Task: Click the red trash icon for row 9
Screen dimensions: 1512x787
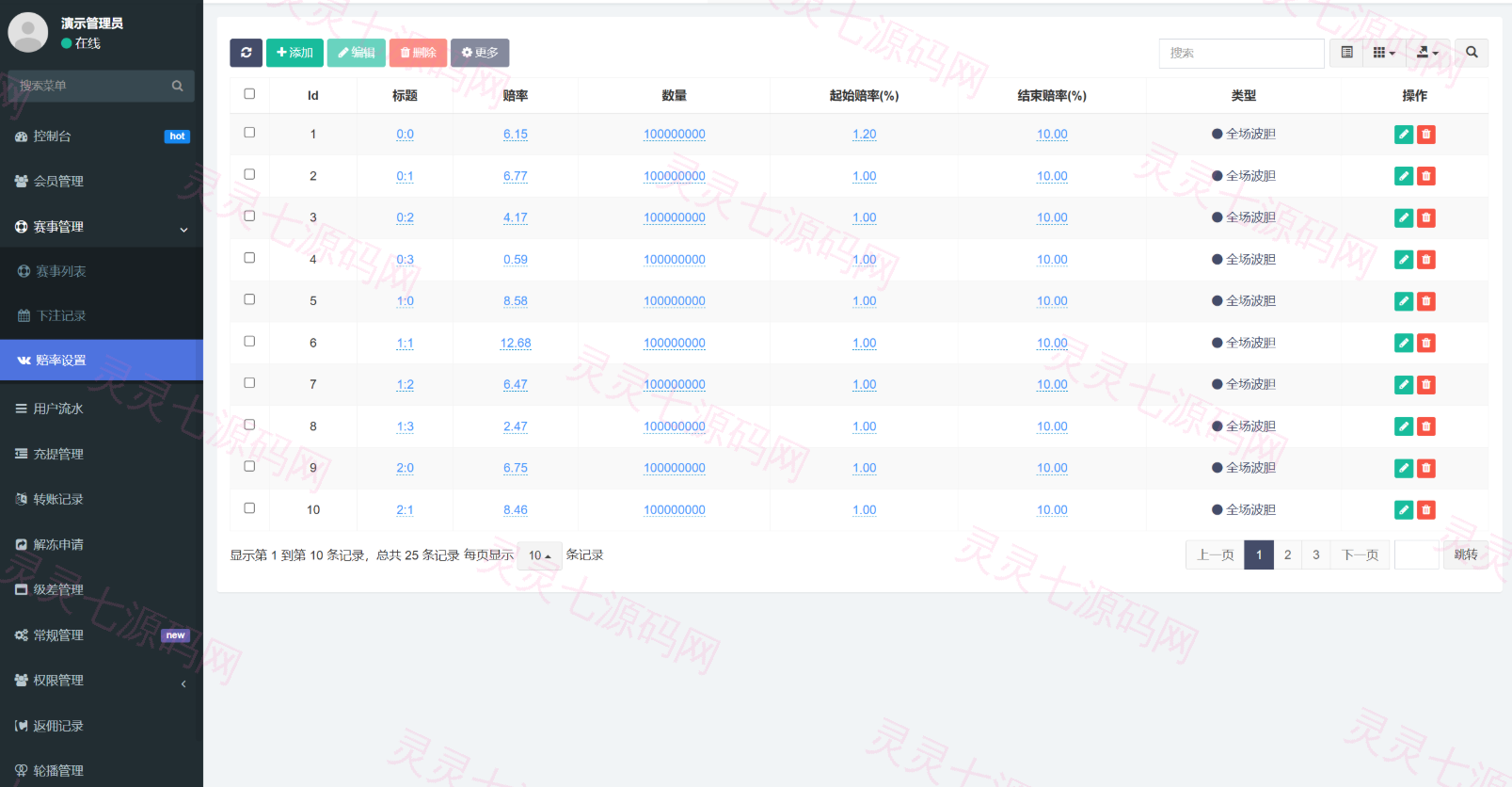Action: click(x=1426, y=468)
